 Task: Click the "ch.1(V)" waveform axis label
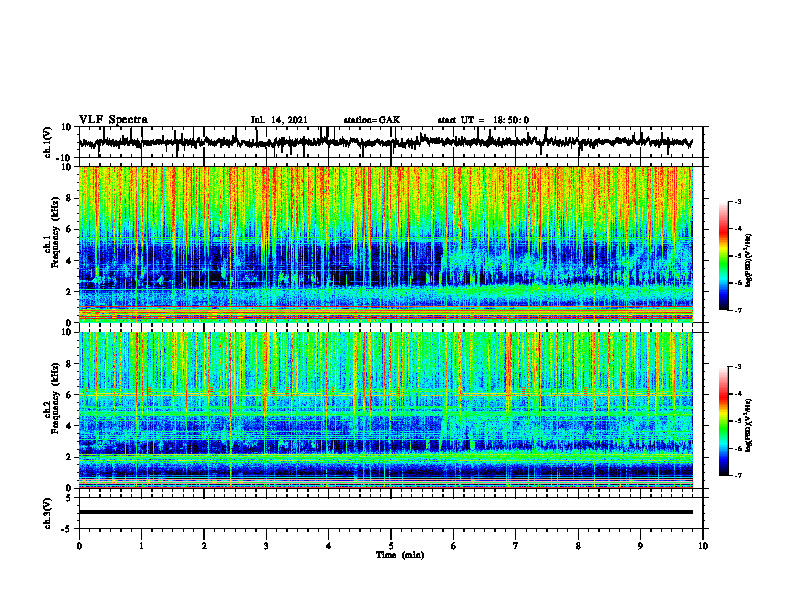pyautogui.click(x=48, y=142)
